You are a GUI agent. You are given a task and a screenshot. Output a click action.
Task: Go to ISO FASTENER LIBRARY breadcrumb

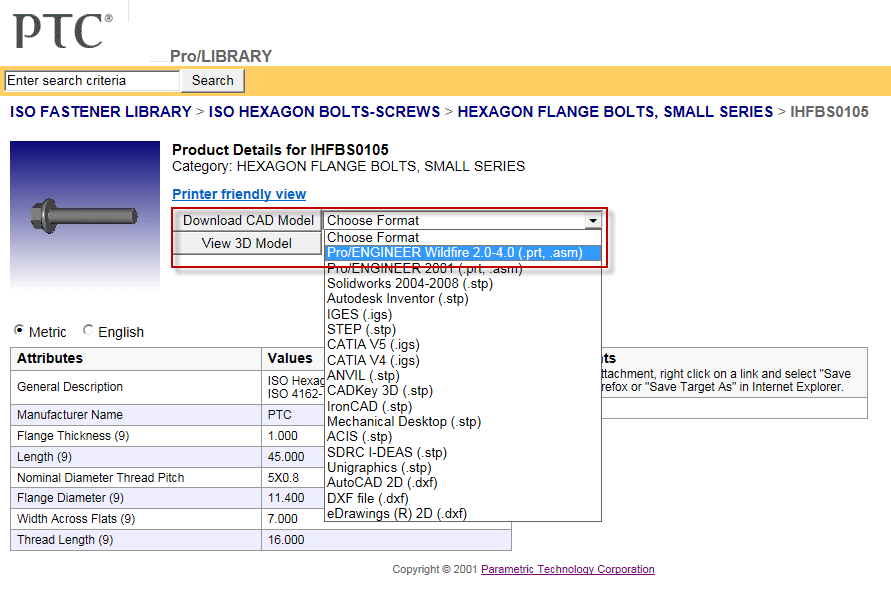pos(100,112)
